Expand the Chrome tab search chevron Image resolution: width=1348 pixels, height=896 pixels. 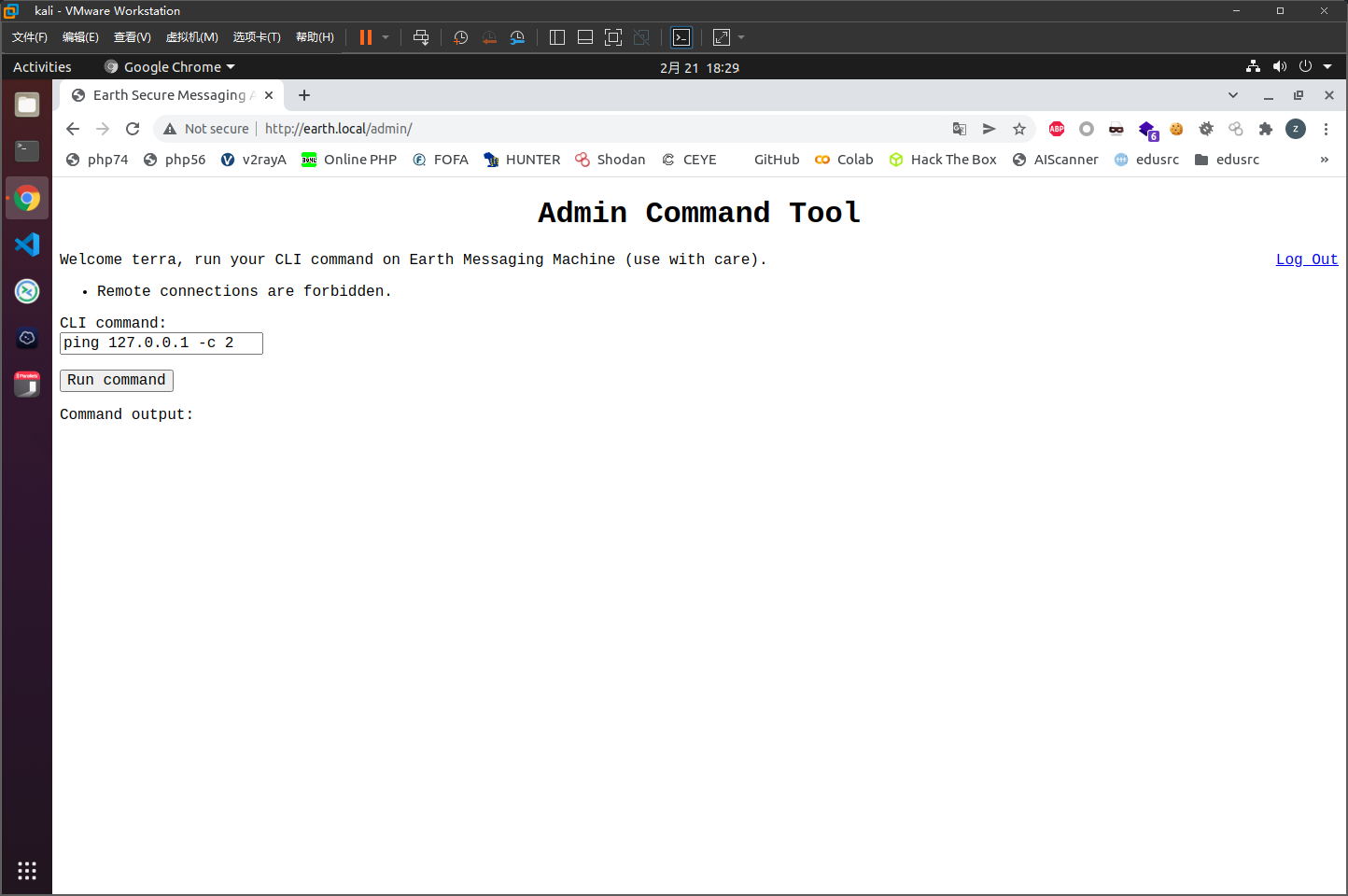point(1232,95)
